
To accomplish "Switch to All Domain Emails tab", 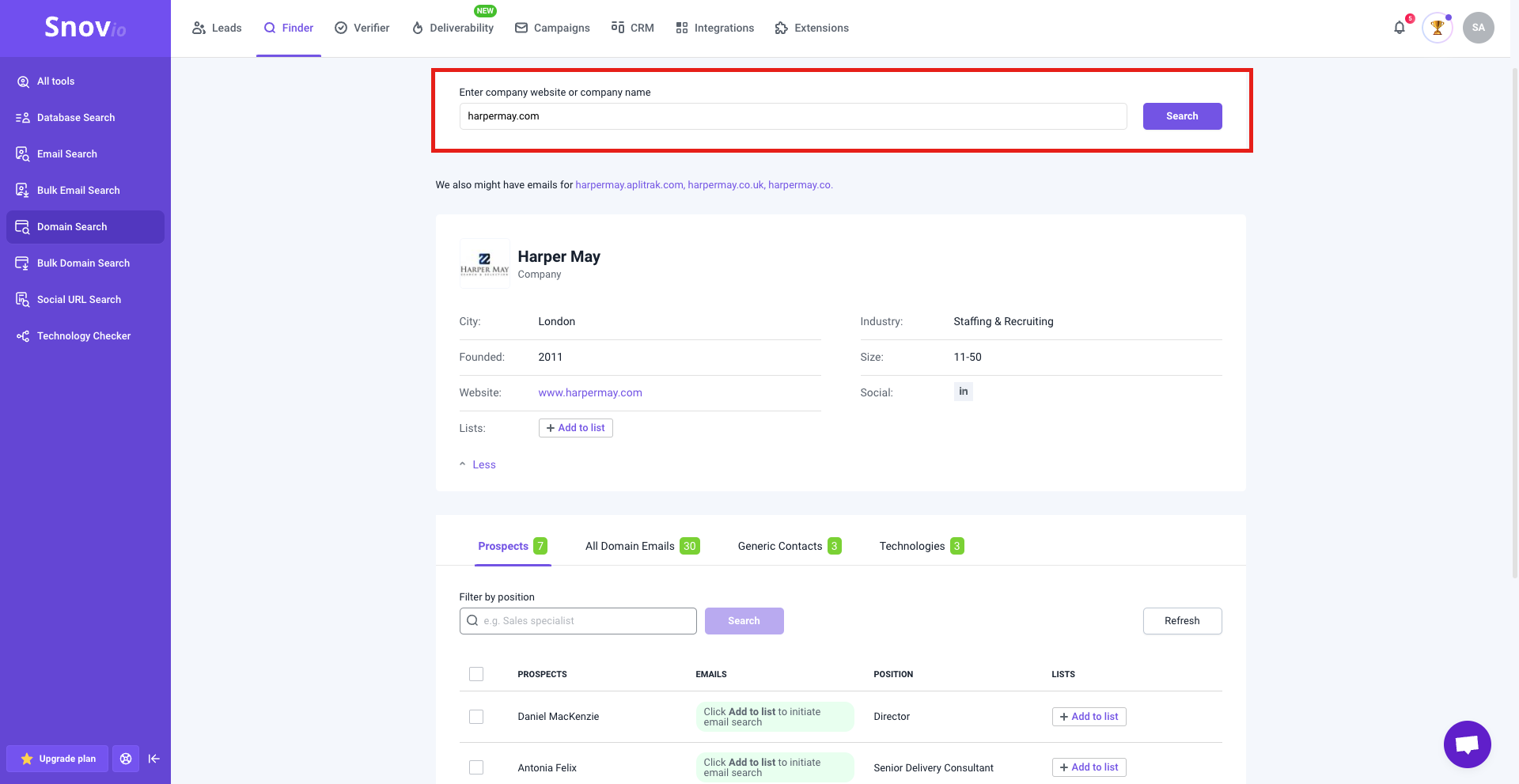I will tap(642, 546).
